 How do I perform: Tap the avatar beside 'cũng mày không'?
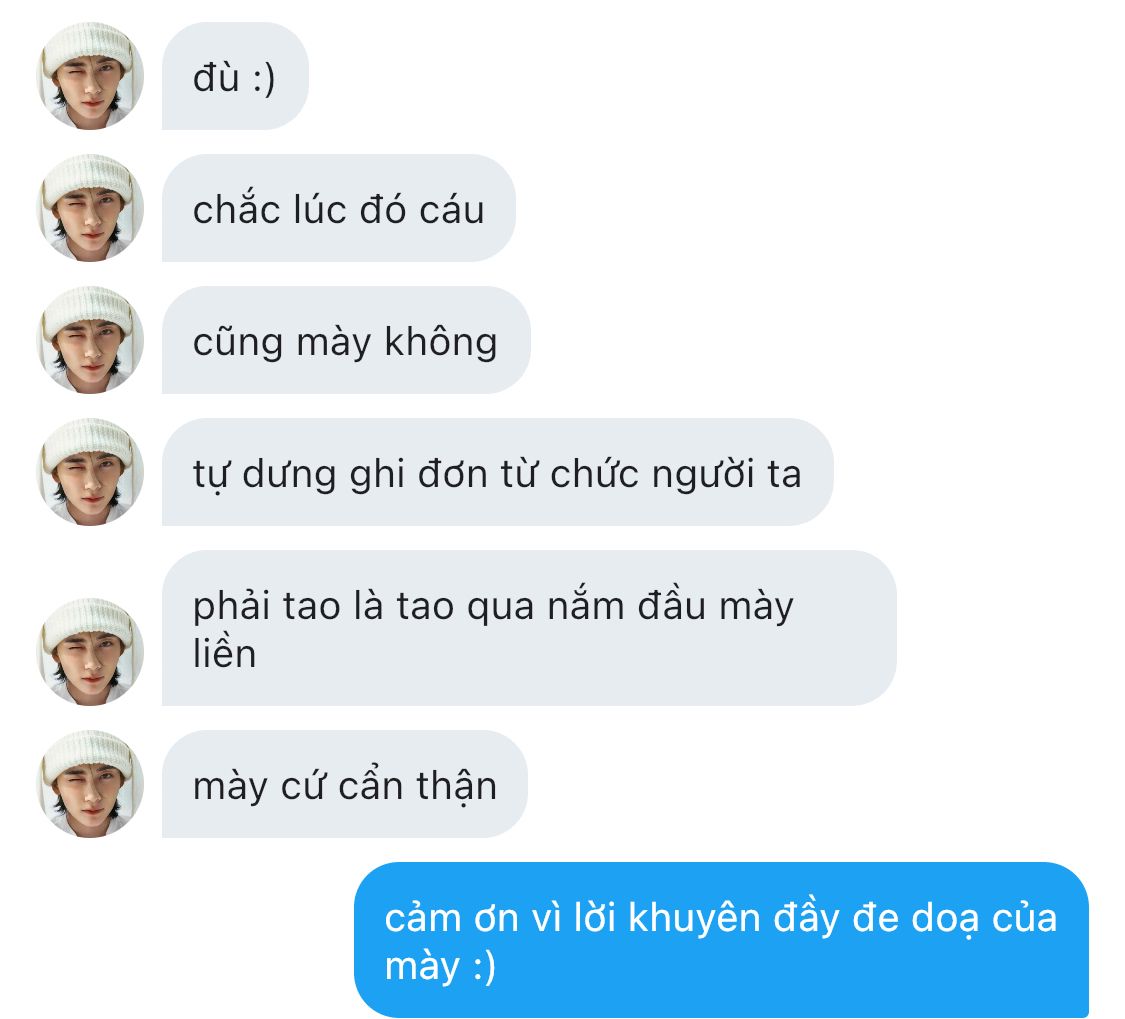(x=90, y=340)
